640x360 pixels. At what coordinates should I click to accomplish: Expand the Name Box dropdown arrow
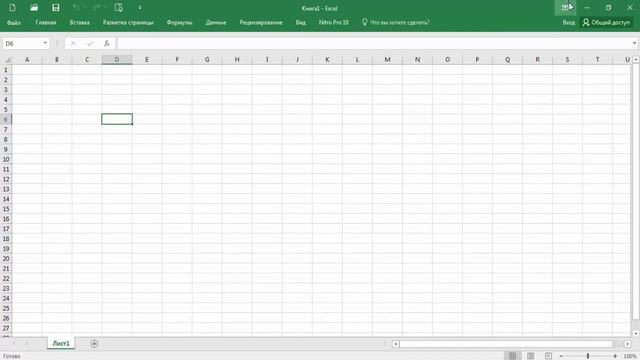pos(45,43)
